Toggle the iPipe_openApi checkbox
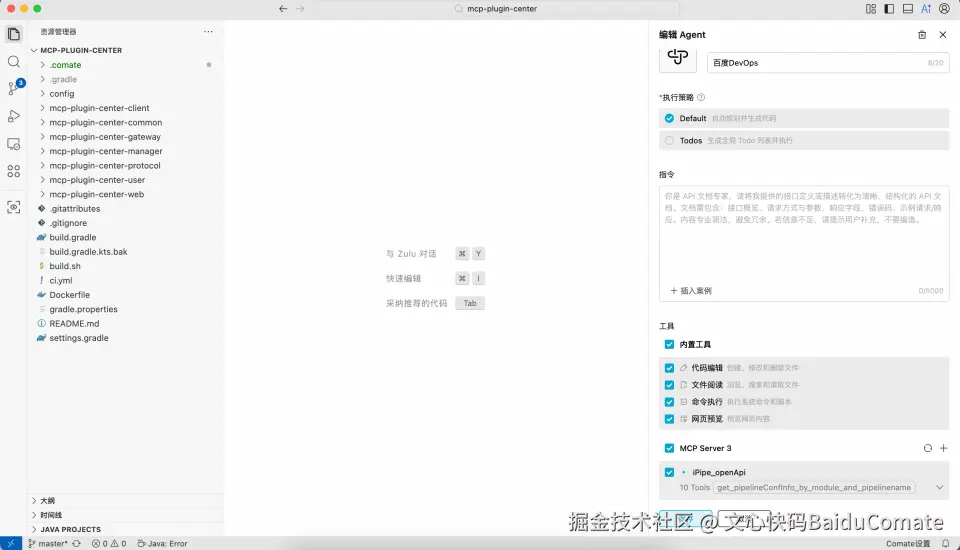Screen dimensions: 960x550 669,473
